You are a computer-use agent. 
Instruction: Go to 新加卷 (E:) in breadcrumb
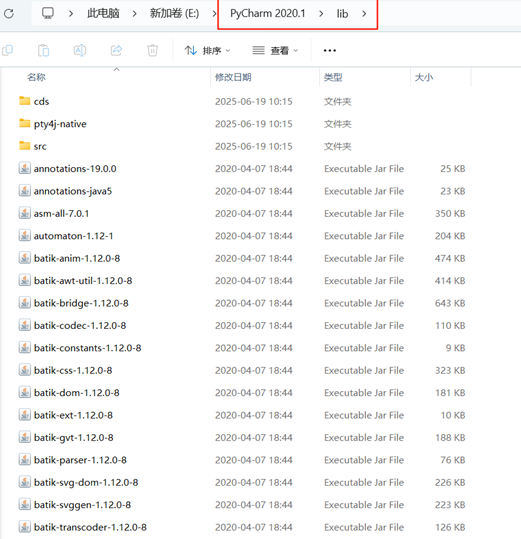(x=175, y=13)
